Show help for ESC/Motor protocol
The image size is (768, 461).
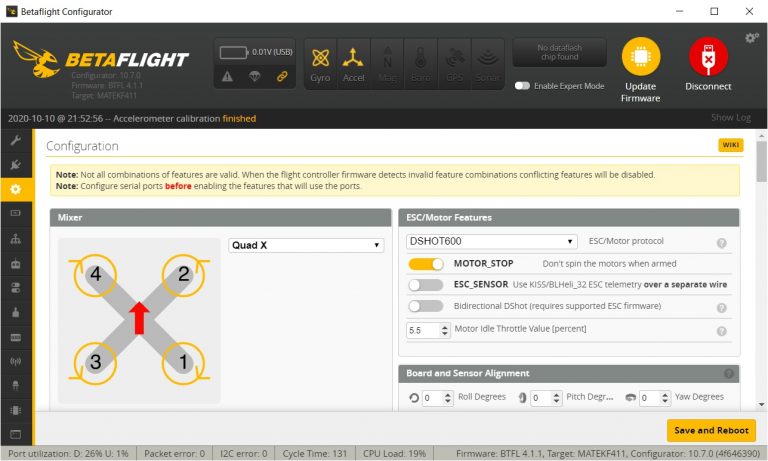pyautogui.click(x=721, y=243)
